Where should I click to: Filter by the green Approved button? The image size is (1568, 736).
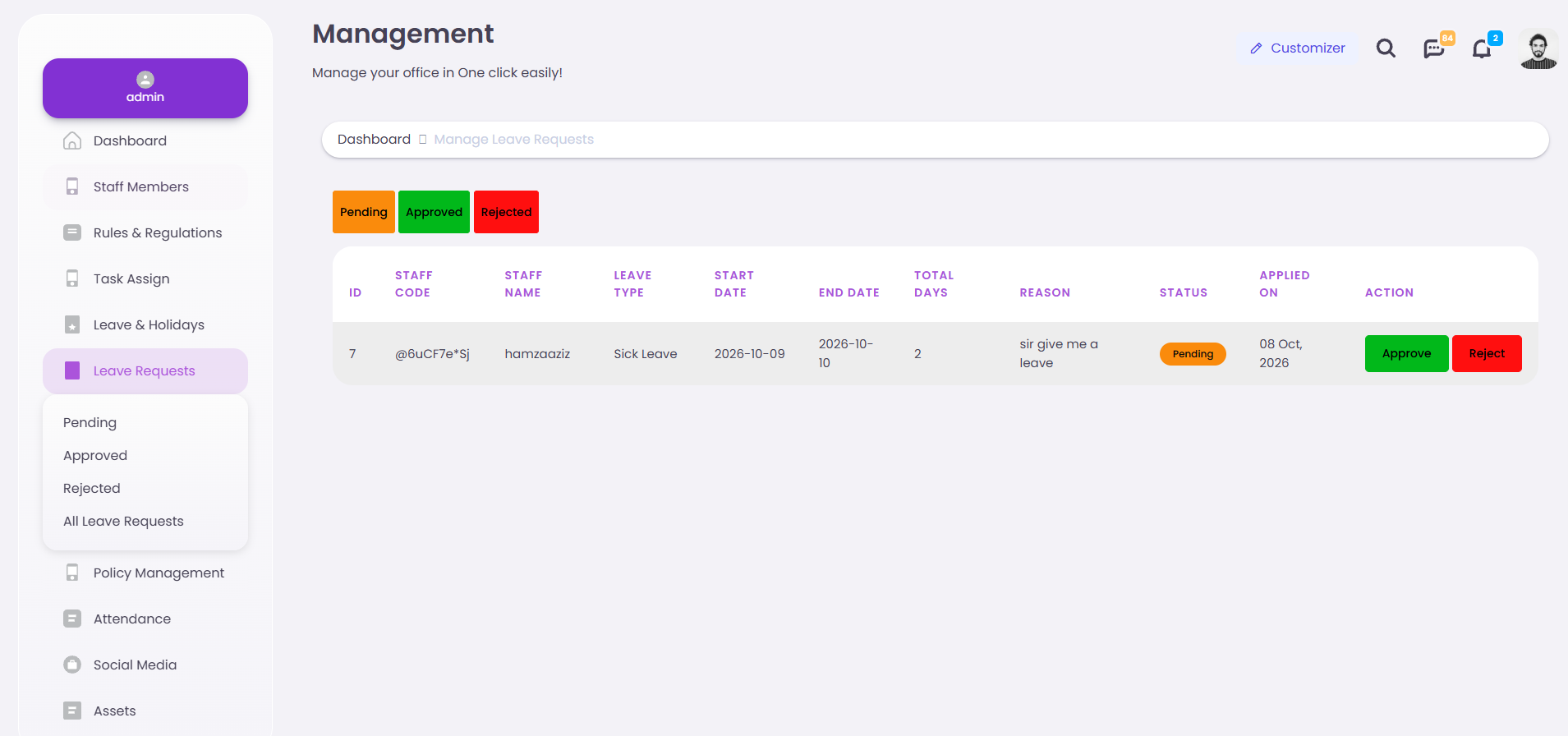434,212
